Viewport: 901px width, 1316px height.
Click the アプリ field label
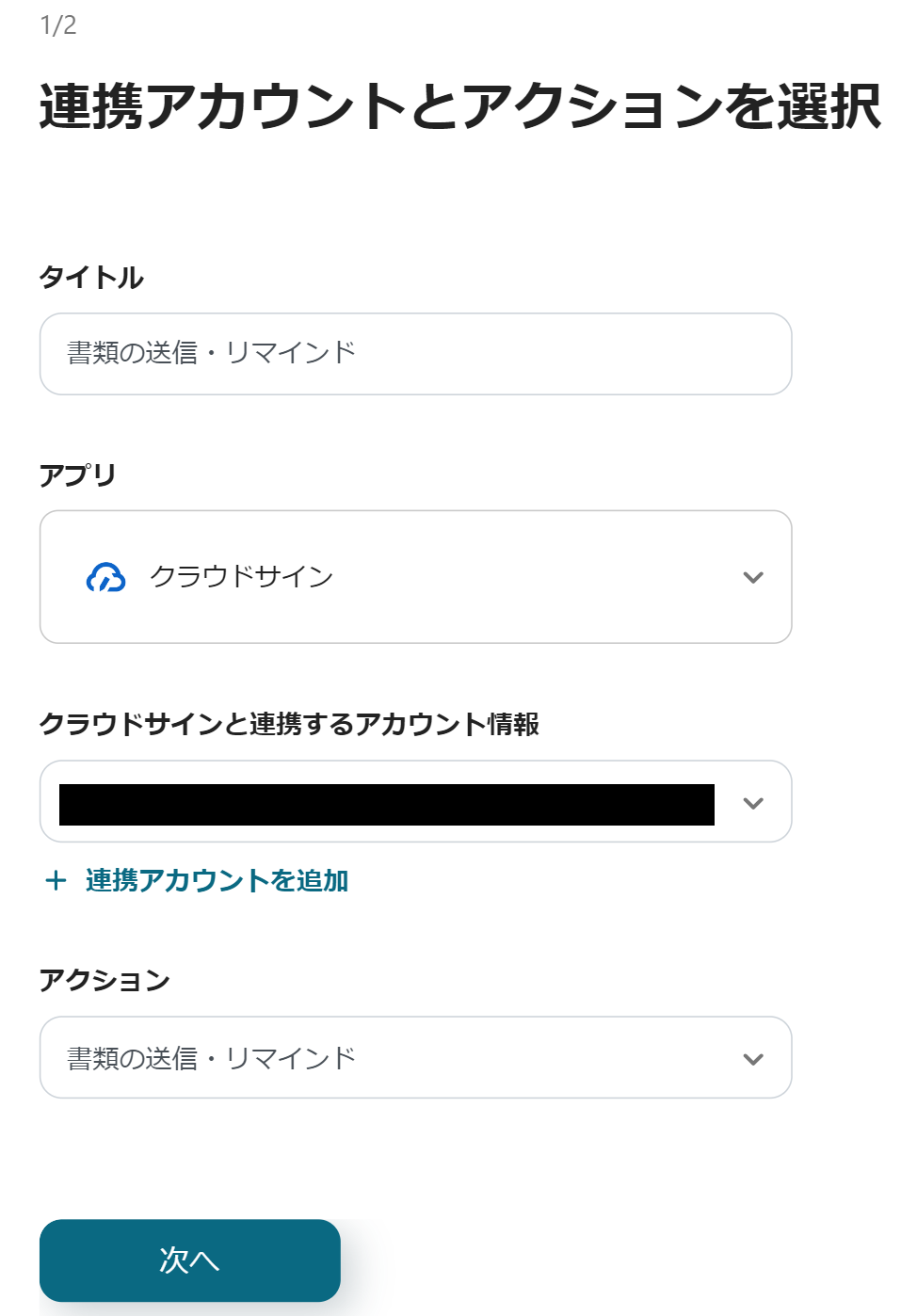click(x=77, y=475)
